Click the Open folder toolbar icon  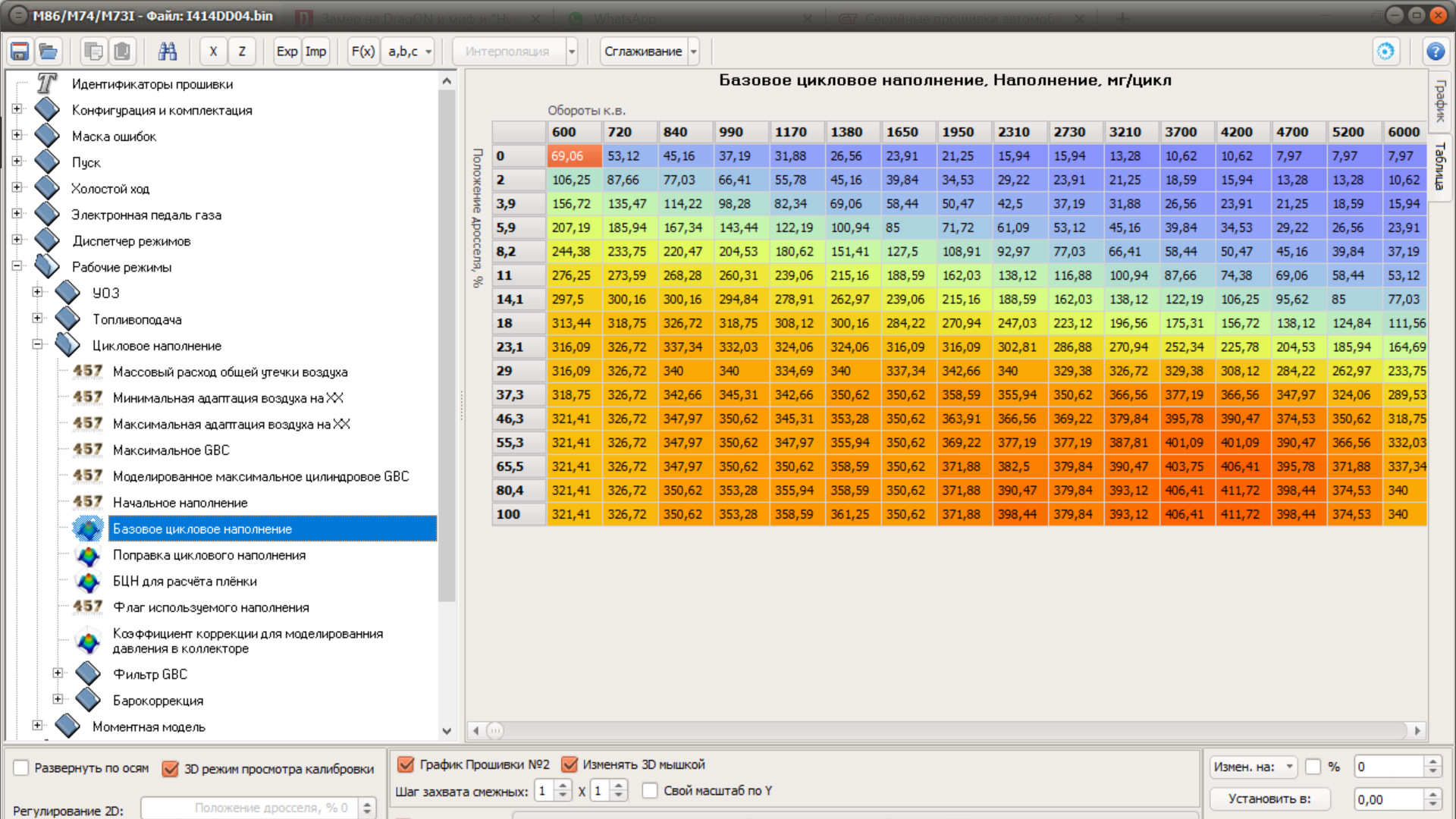click(x=49, y=52)
